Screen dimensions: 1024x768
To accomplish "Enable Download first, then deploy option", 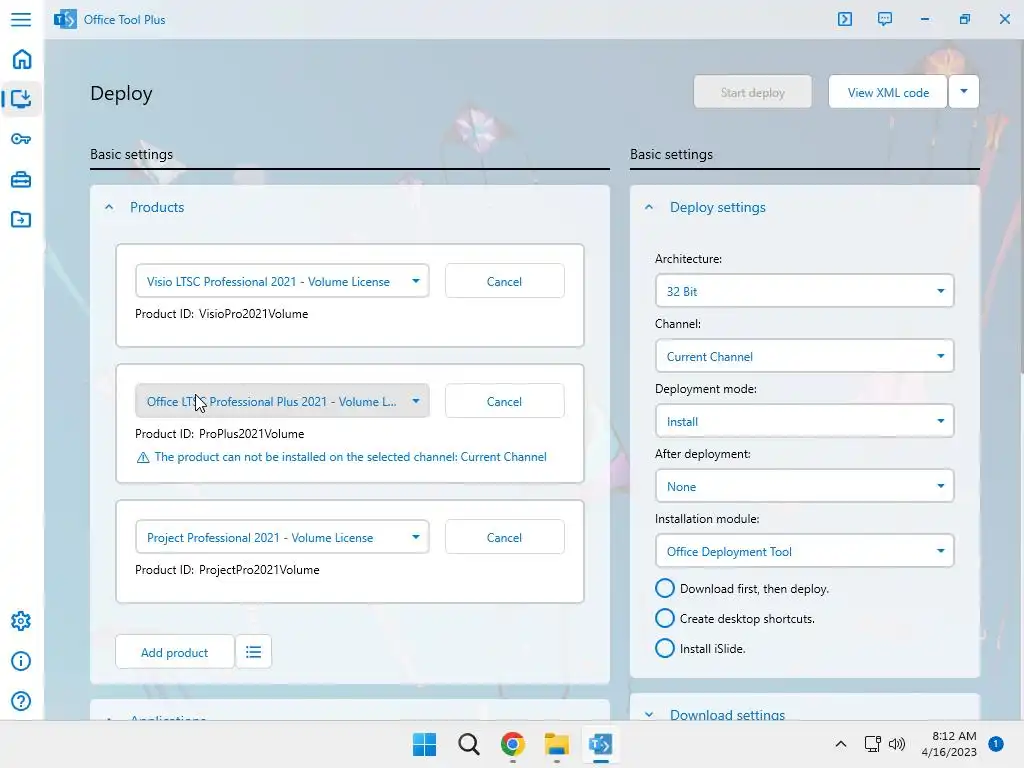I will [x=664, y=588].
